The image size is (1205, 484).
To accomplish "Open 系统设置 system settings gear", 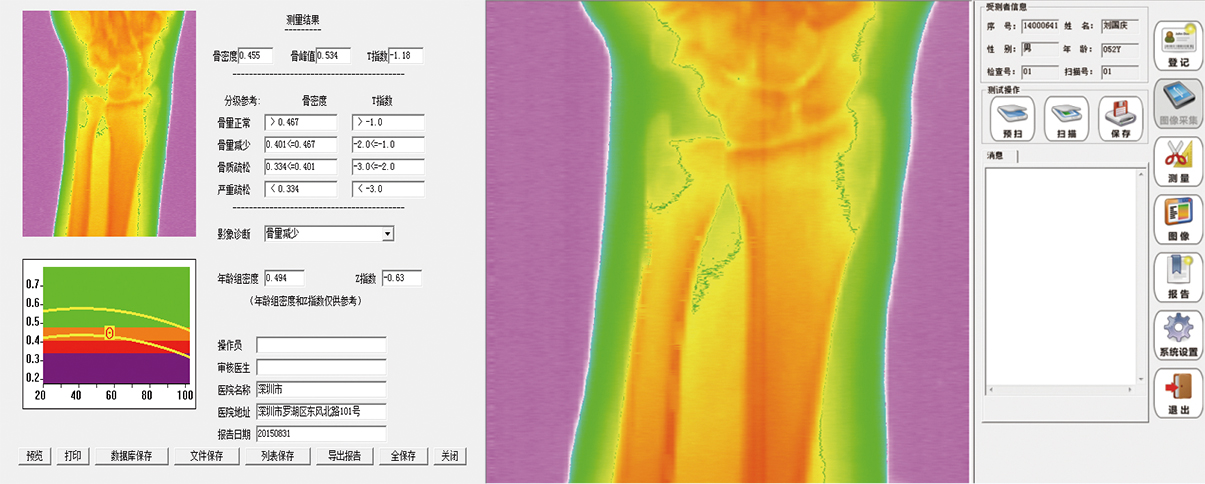I will pos(1178,334).
